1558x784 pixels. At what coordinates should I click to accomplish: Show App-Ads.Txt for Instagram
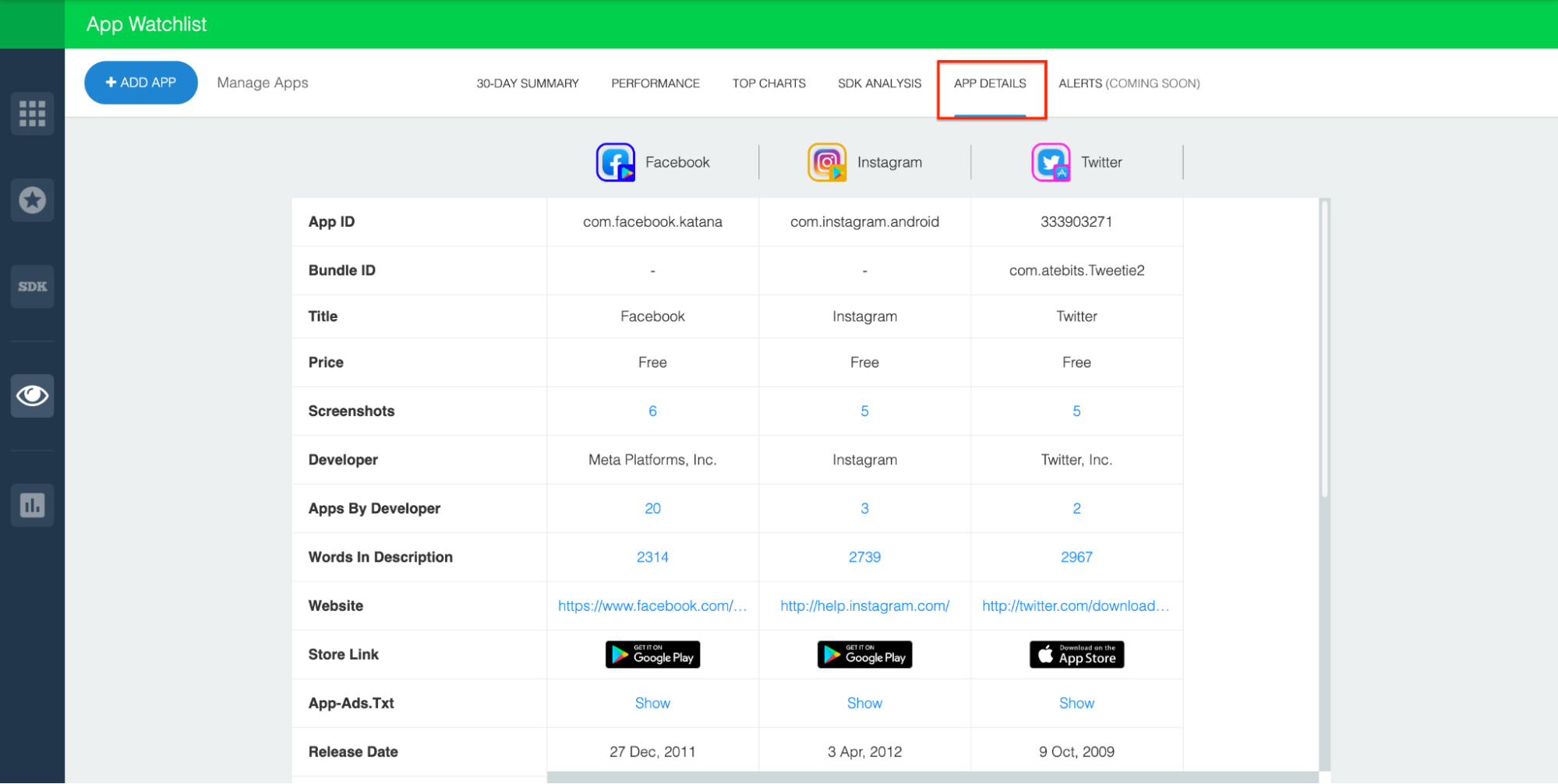(864, 704)
